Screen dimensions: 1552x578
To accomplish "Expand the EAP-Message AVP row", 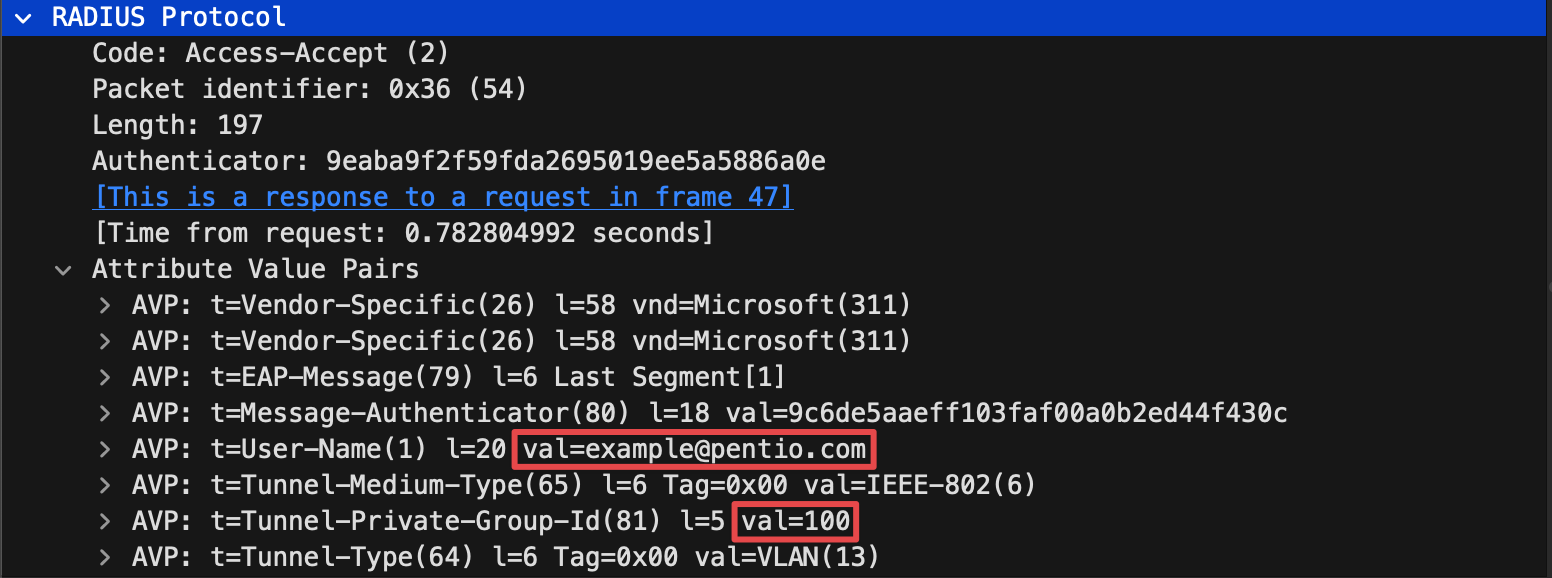I will coord(104,377).
